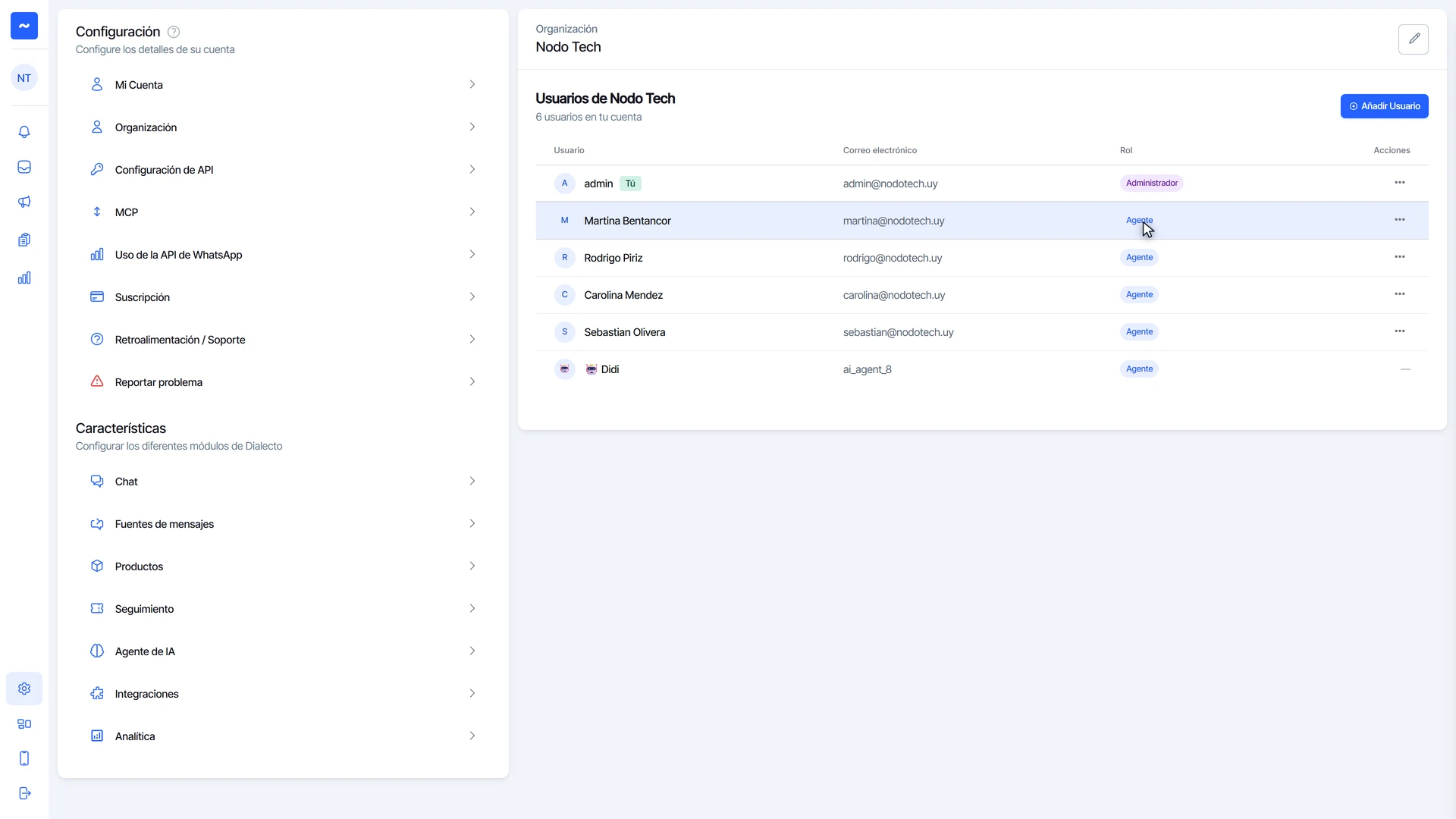The height and width of the screenshot is (819, 1456).
Task: Open actions menu for Sebastian Olivera
Action: [1400, 331]
